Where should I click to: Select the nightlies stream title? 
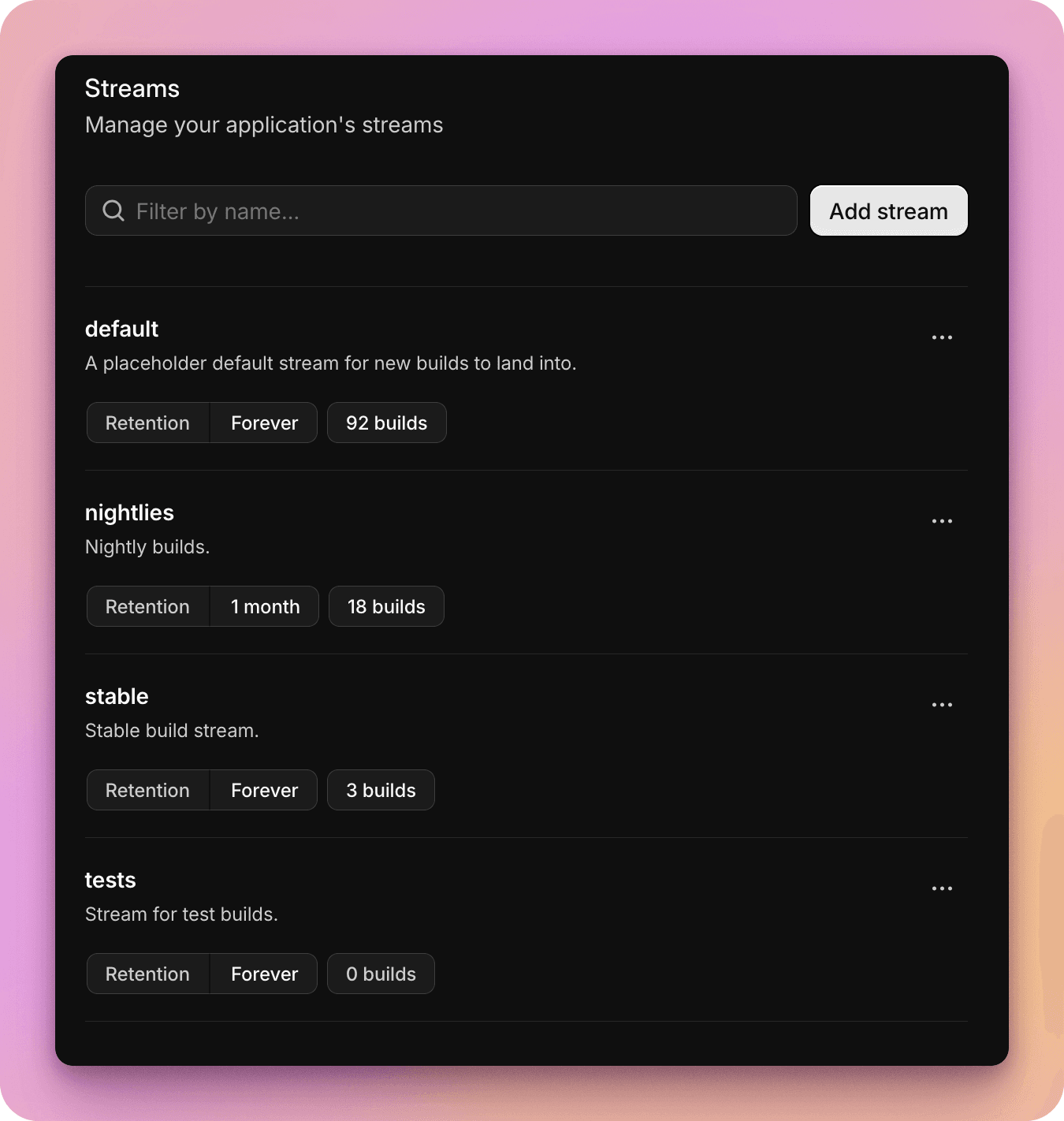129,513
